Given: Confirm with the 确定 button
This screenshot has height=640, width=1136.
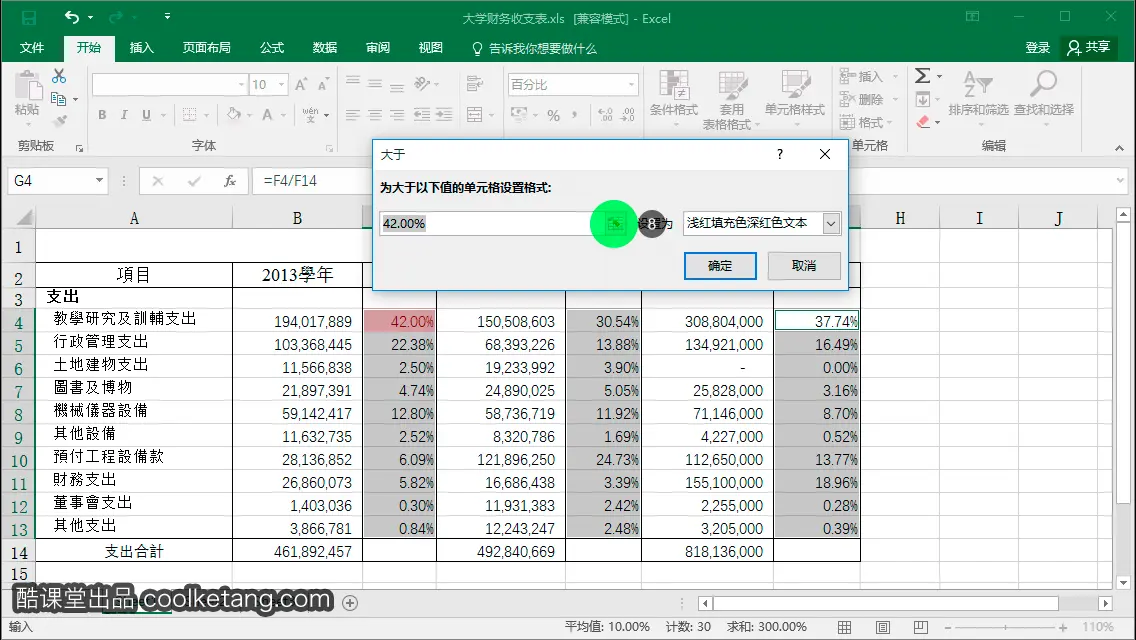Looking at the screenshot, I should pyautogui.click(x=720, y=266).
